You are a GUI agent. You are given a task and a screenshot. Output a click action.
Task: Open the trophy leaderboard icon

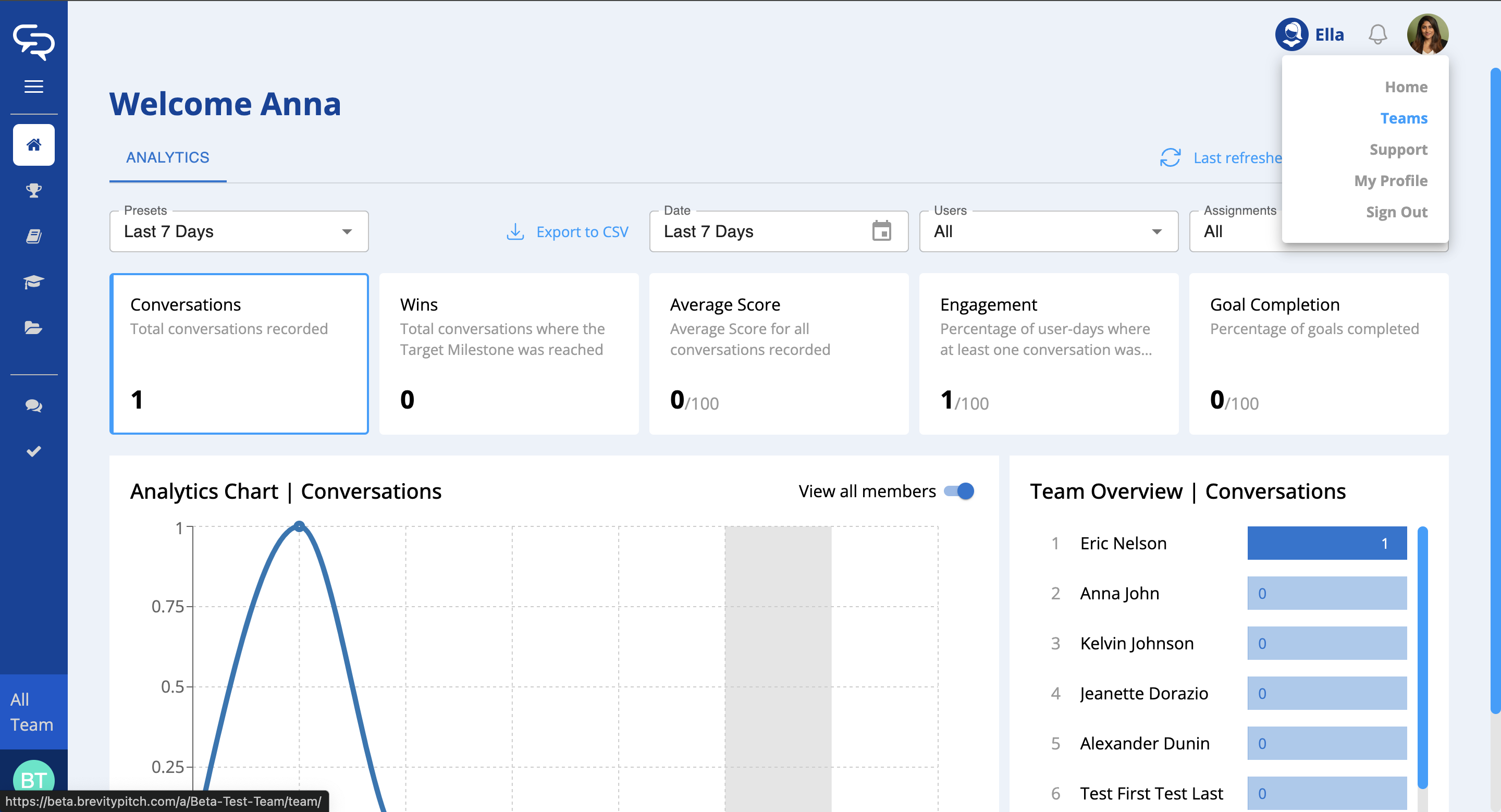coord(34,190)
